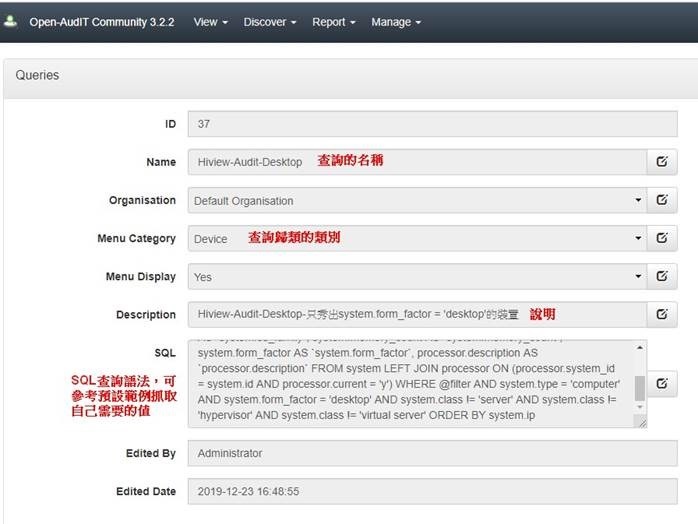The width and height of the screenshot is (698, 524).
Task: Click the SQL scrollbar up arrow
Action: click(640, 347)
